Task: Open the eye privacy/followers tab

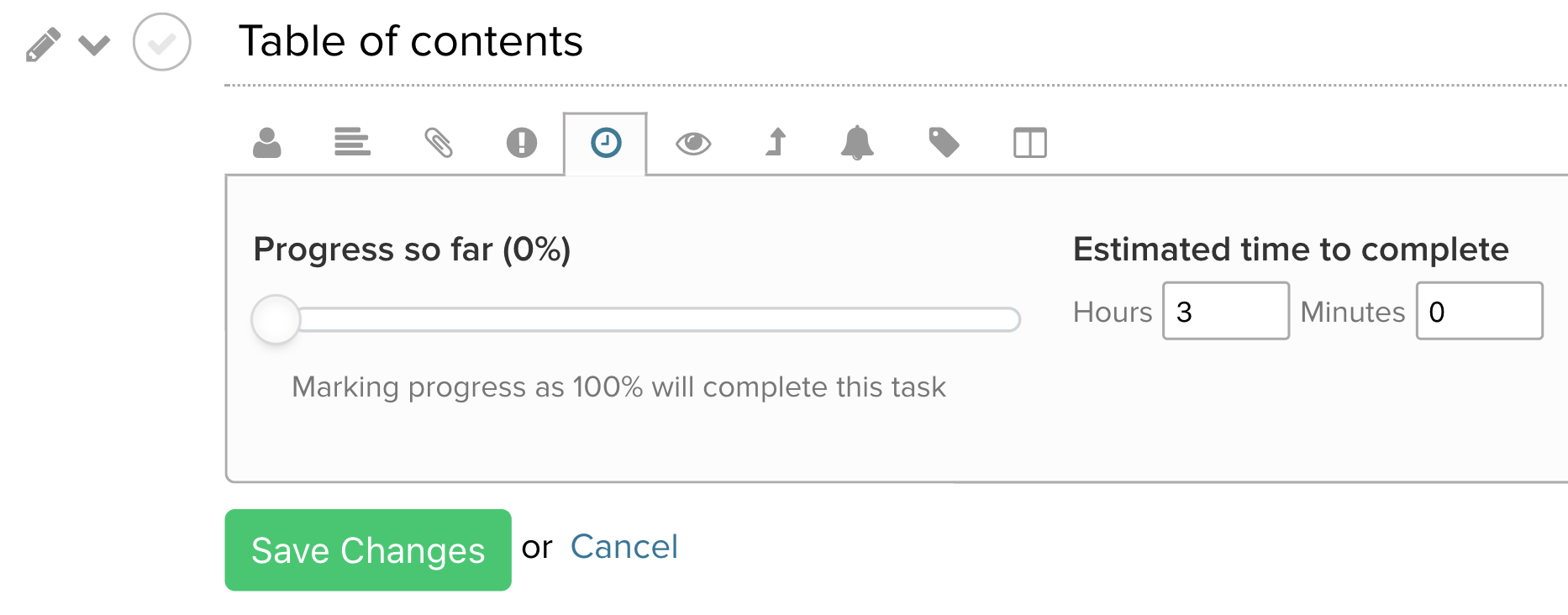Action: pos(693,143)
